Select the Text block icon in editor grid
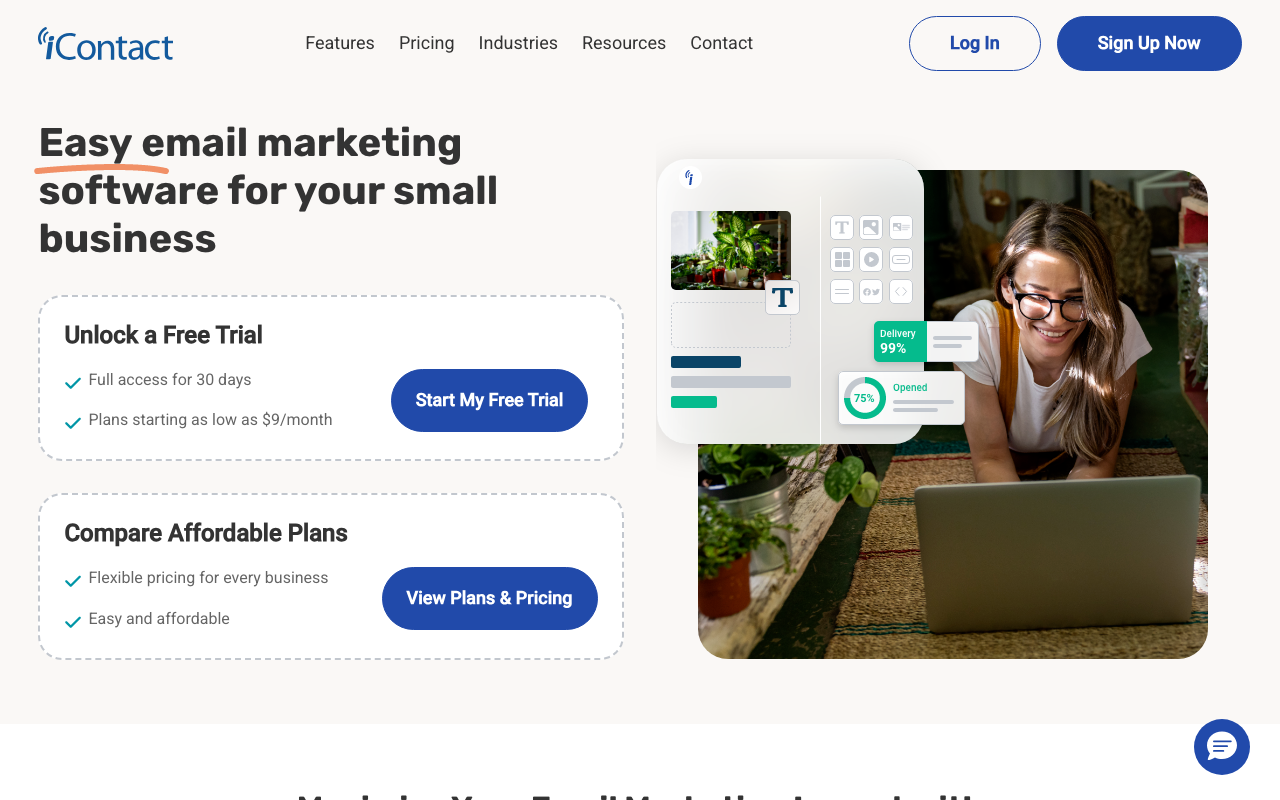The width and height of the screenshot is (1280, 800). pos(842,228)
